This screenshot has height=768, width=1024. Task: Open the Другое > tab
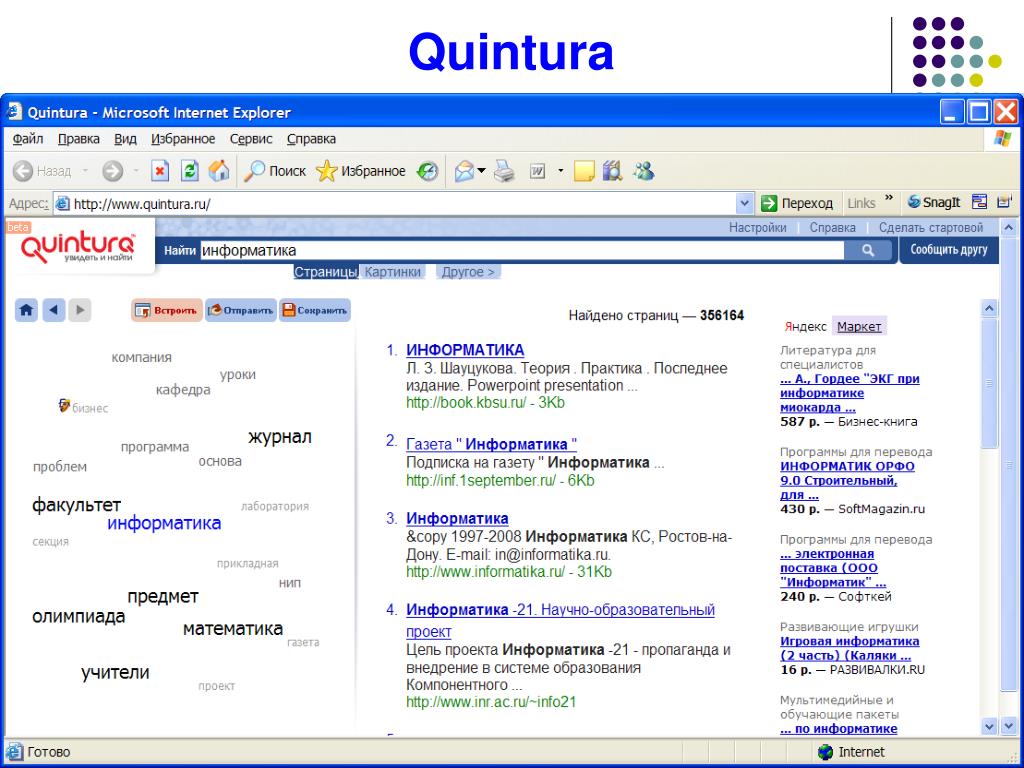tap(468, 272)
